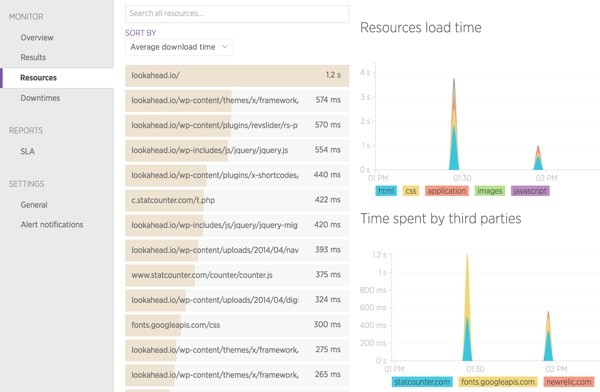Open the SLA report
Image resolution: width=600 pixels, height=392 pixels.
point(28,151)
